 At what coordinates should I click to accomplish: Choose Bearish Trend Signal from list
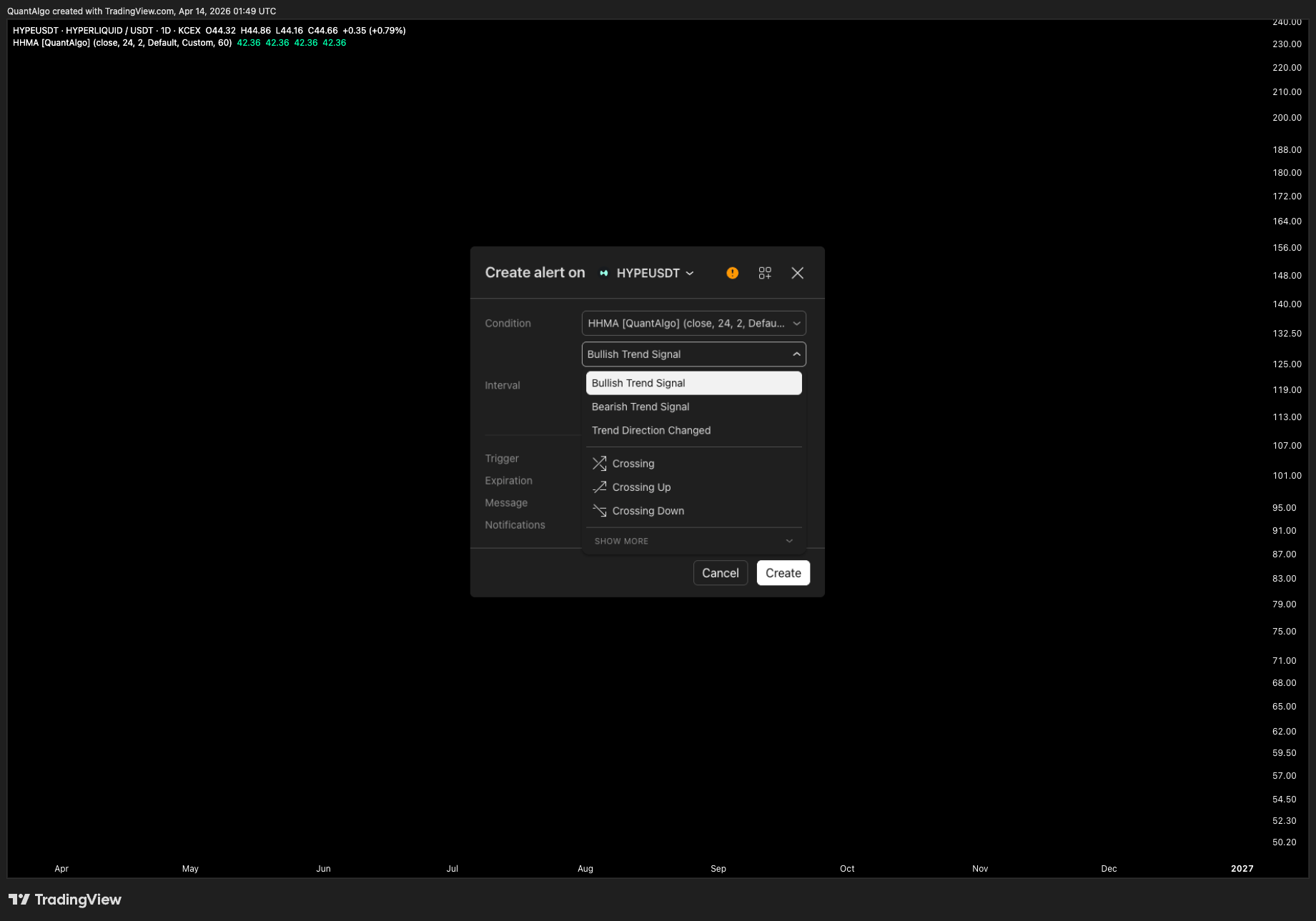click(x=694, y=407)
